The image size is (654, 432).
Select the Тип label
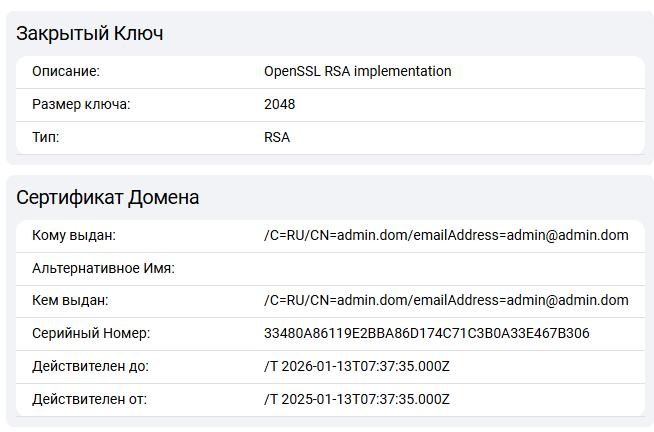(46, 138)
